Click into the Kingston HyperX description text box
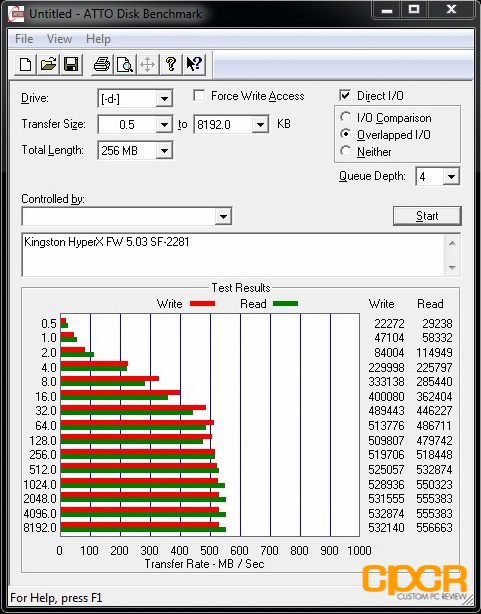 [233, 255]
